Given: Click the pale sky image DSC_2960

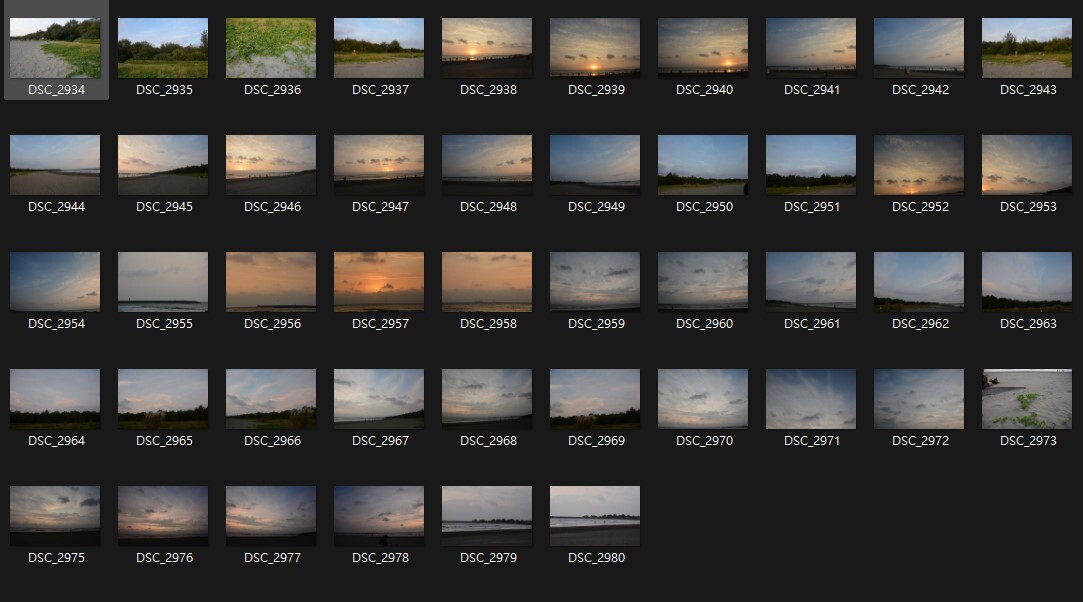Looking at the screenshot, I should [703, 281].
